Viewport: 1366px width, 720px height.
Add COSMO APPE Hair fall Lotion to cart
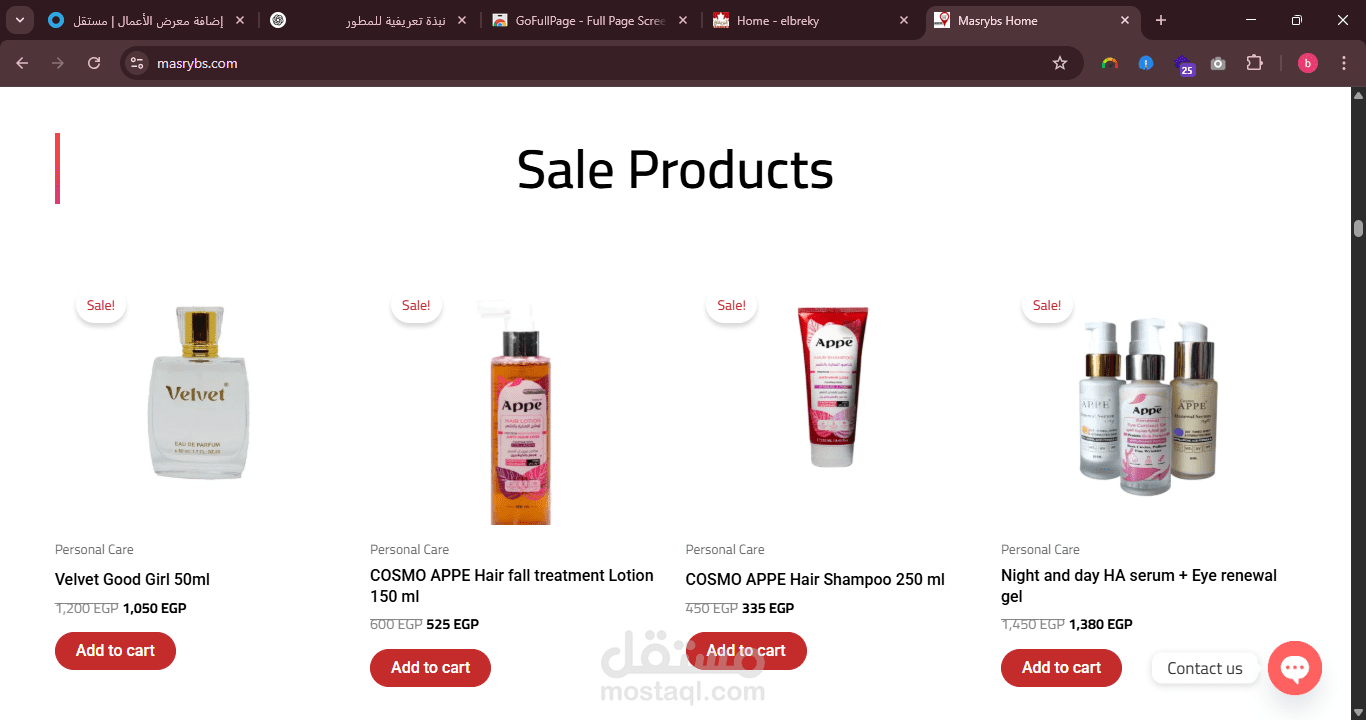click(430, 668)
